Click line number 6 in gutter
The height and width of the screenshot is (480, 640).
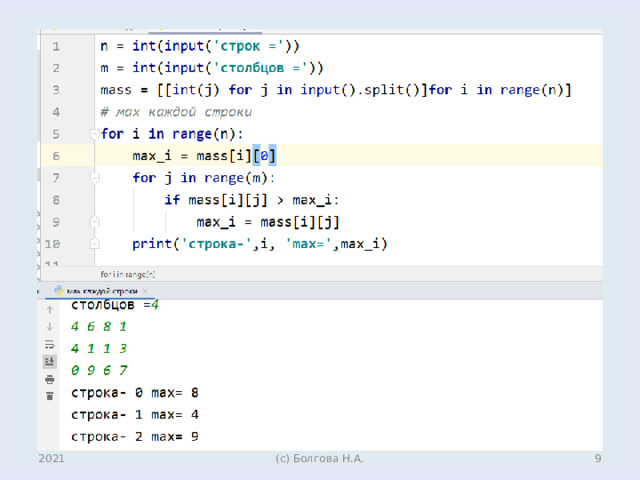tap(56, 156)
